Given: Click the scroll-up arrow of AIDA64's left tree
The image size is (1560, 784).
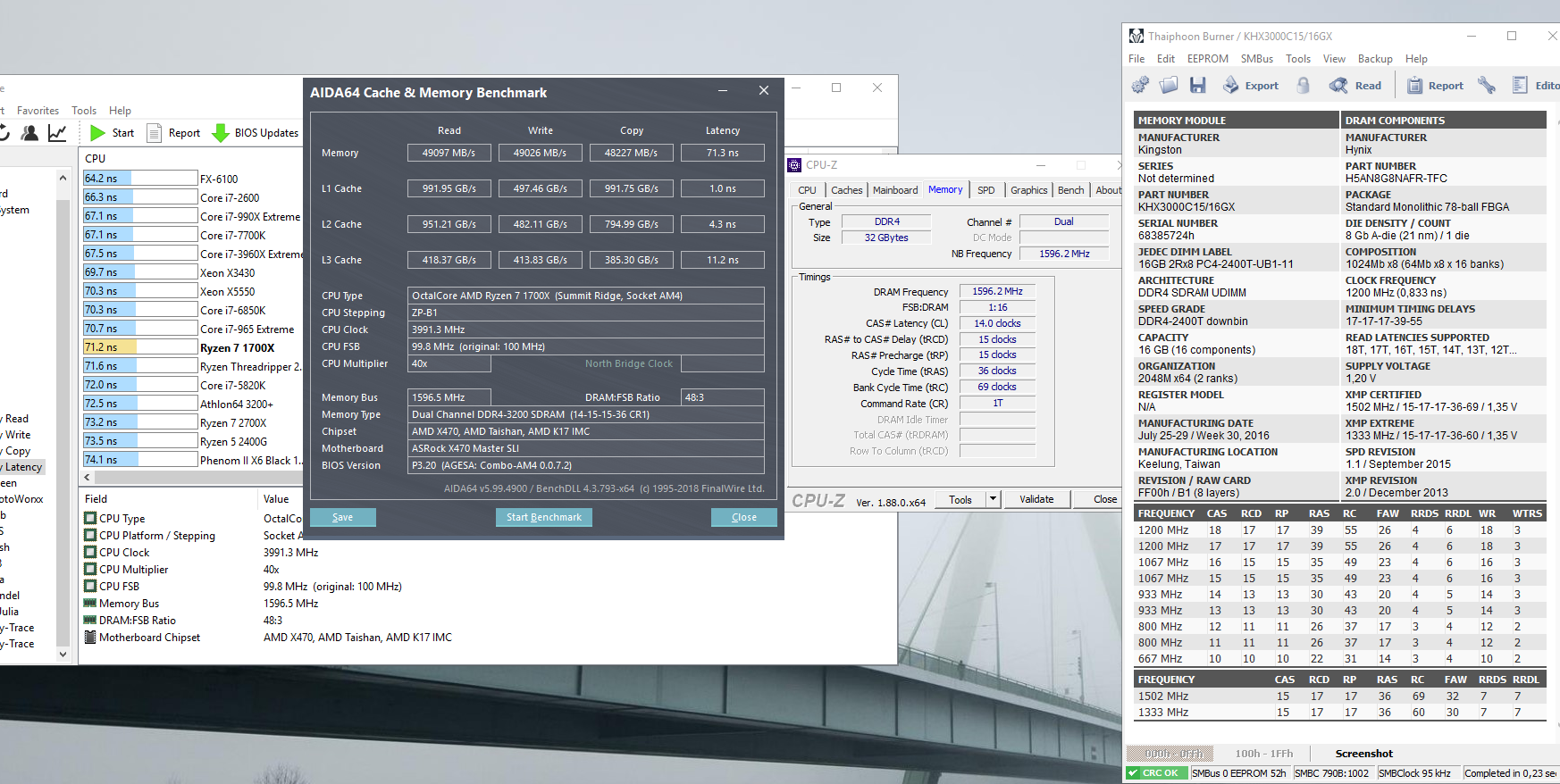Looking at the screenshot, I should click(63, 179).
